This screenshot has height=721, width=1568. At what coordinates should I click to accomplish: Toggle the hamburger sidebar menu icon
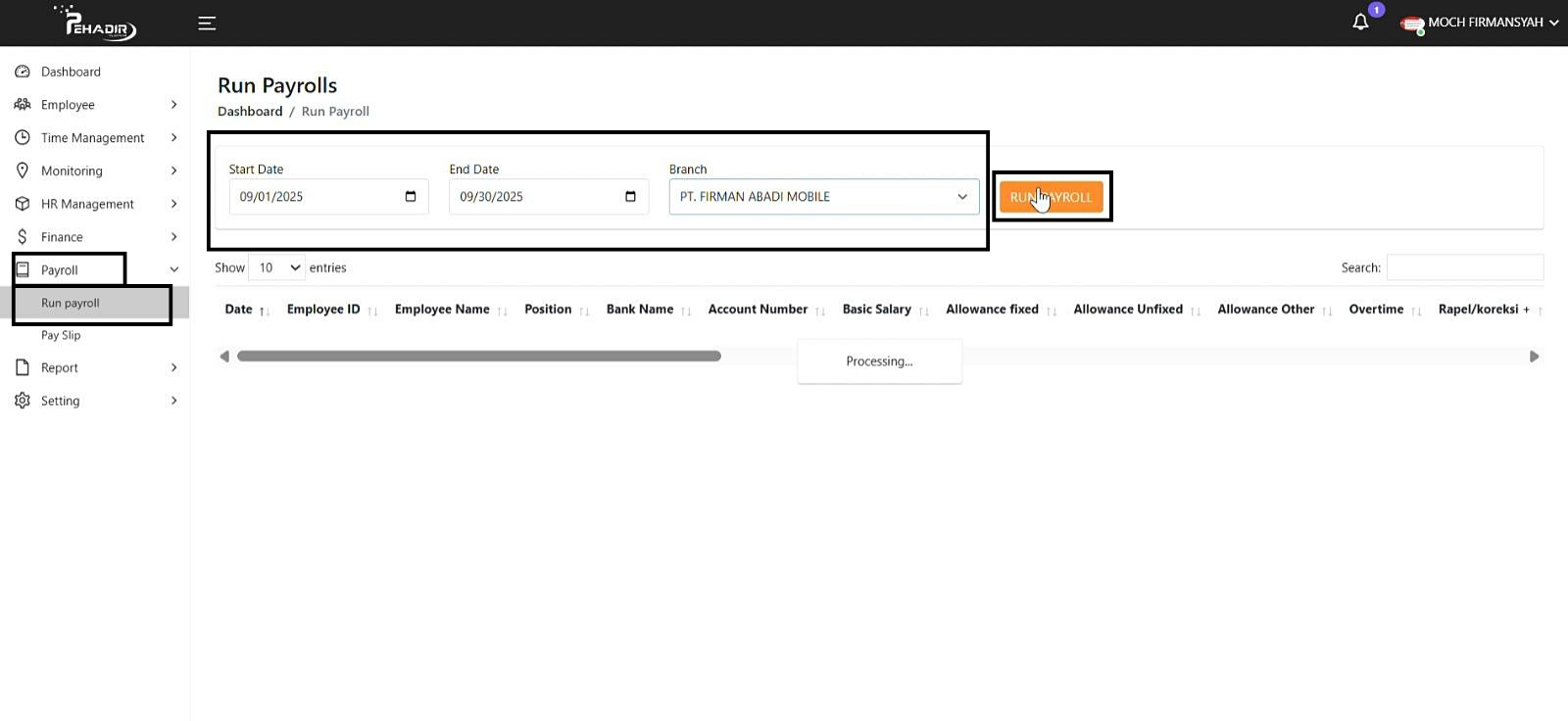pyautogui.click(x=207, y=24)
